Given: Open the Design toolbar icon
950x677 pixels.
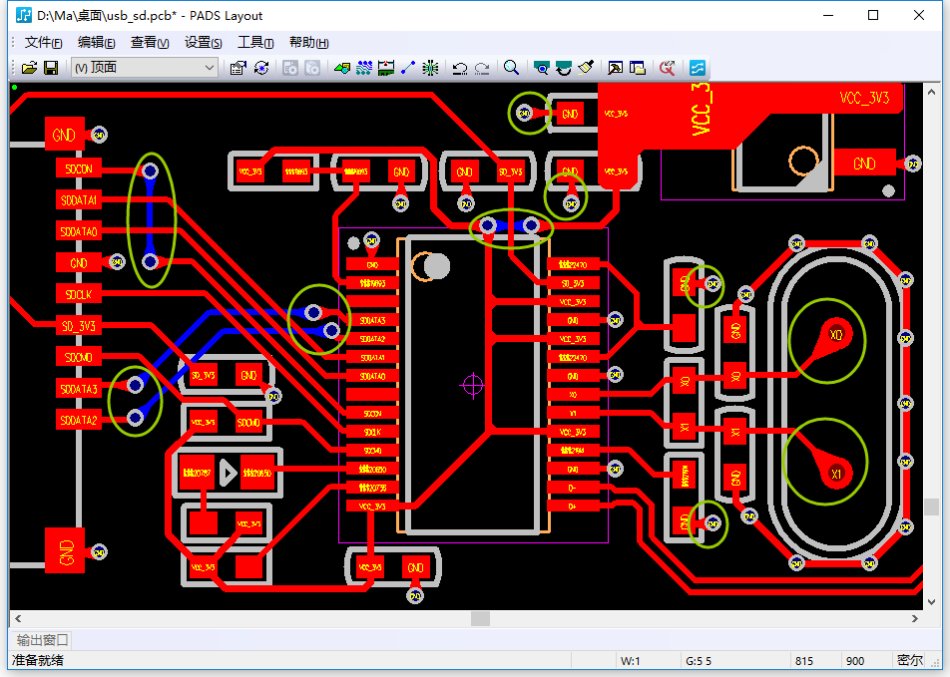Looking at the screenshot, I should (364, 68).
